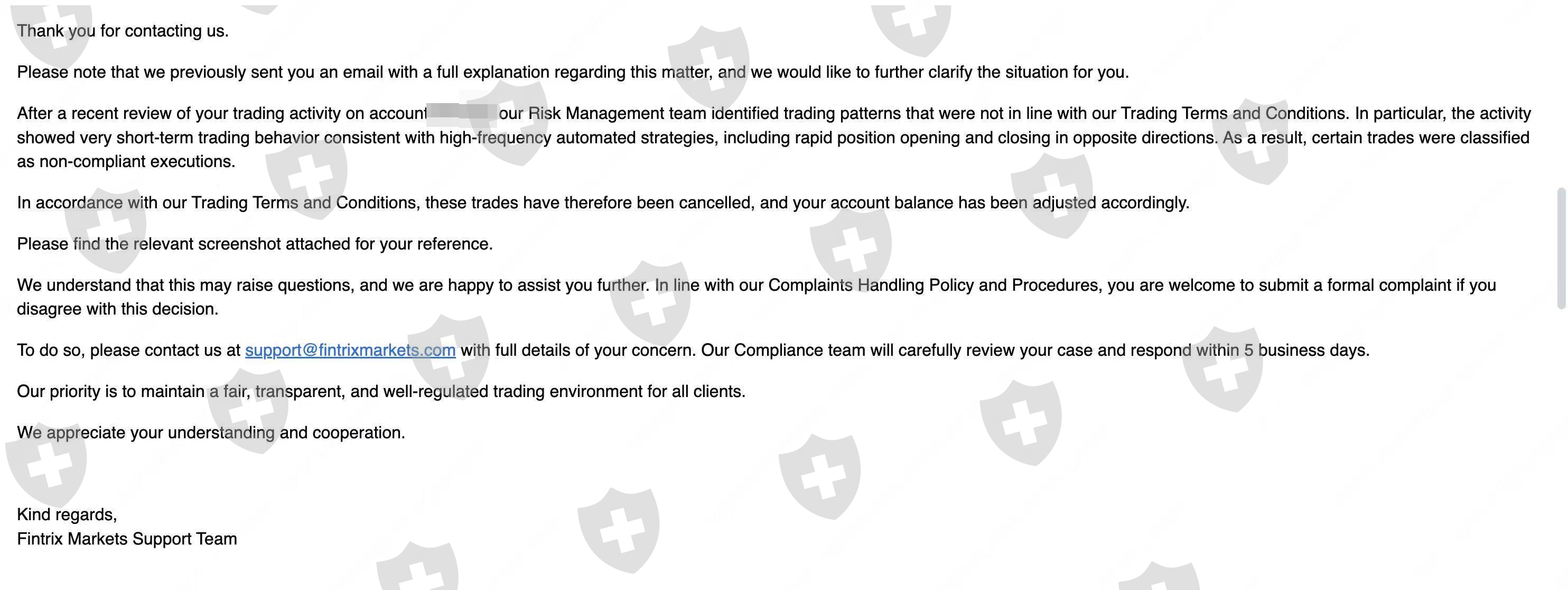Click the "Thank you for contacting us" line
This screenshot has height=590, width=1568.
pos(123,31)
